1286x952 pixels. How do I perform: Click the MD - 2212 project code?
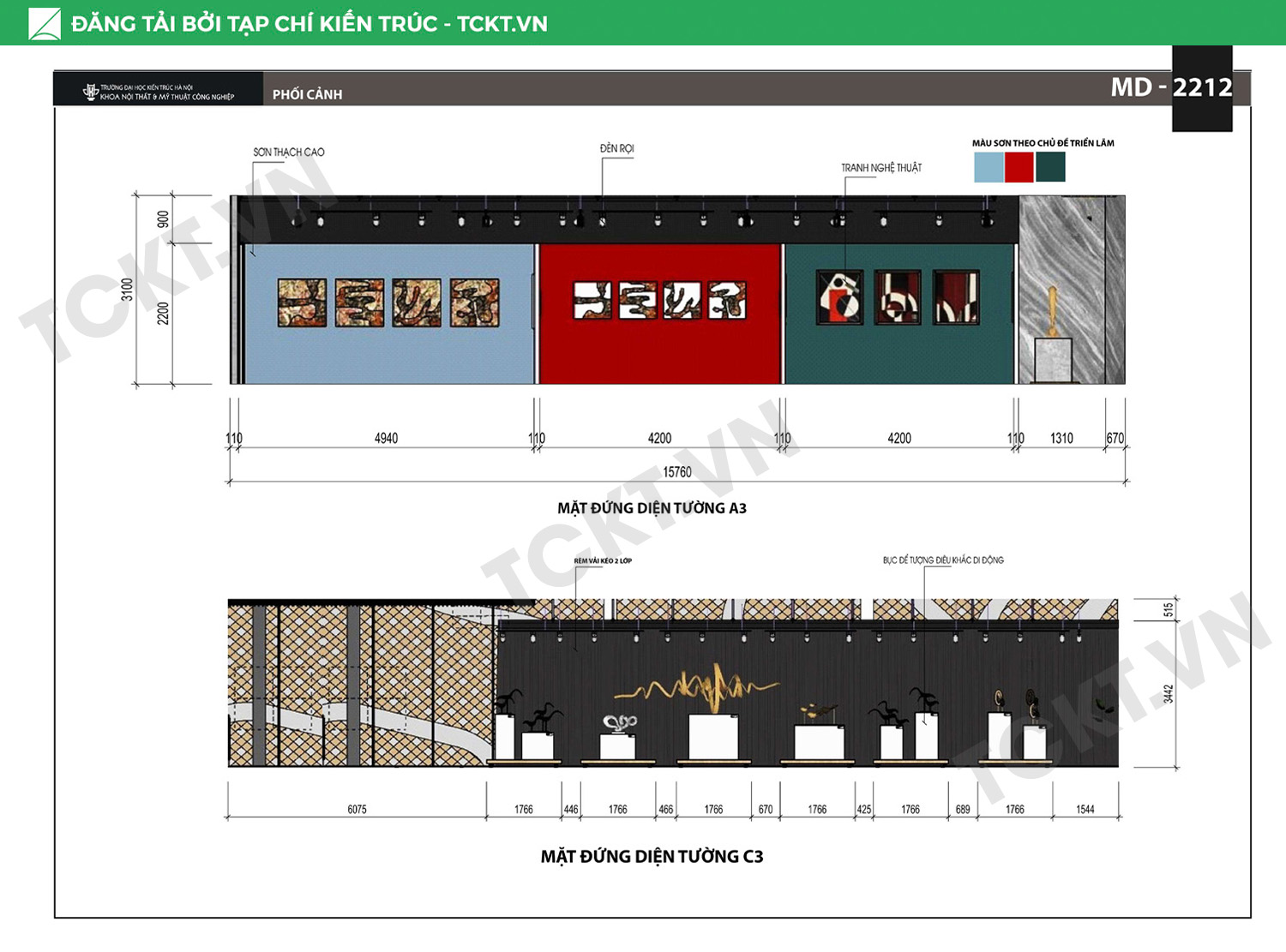[x=1171, y=87]
